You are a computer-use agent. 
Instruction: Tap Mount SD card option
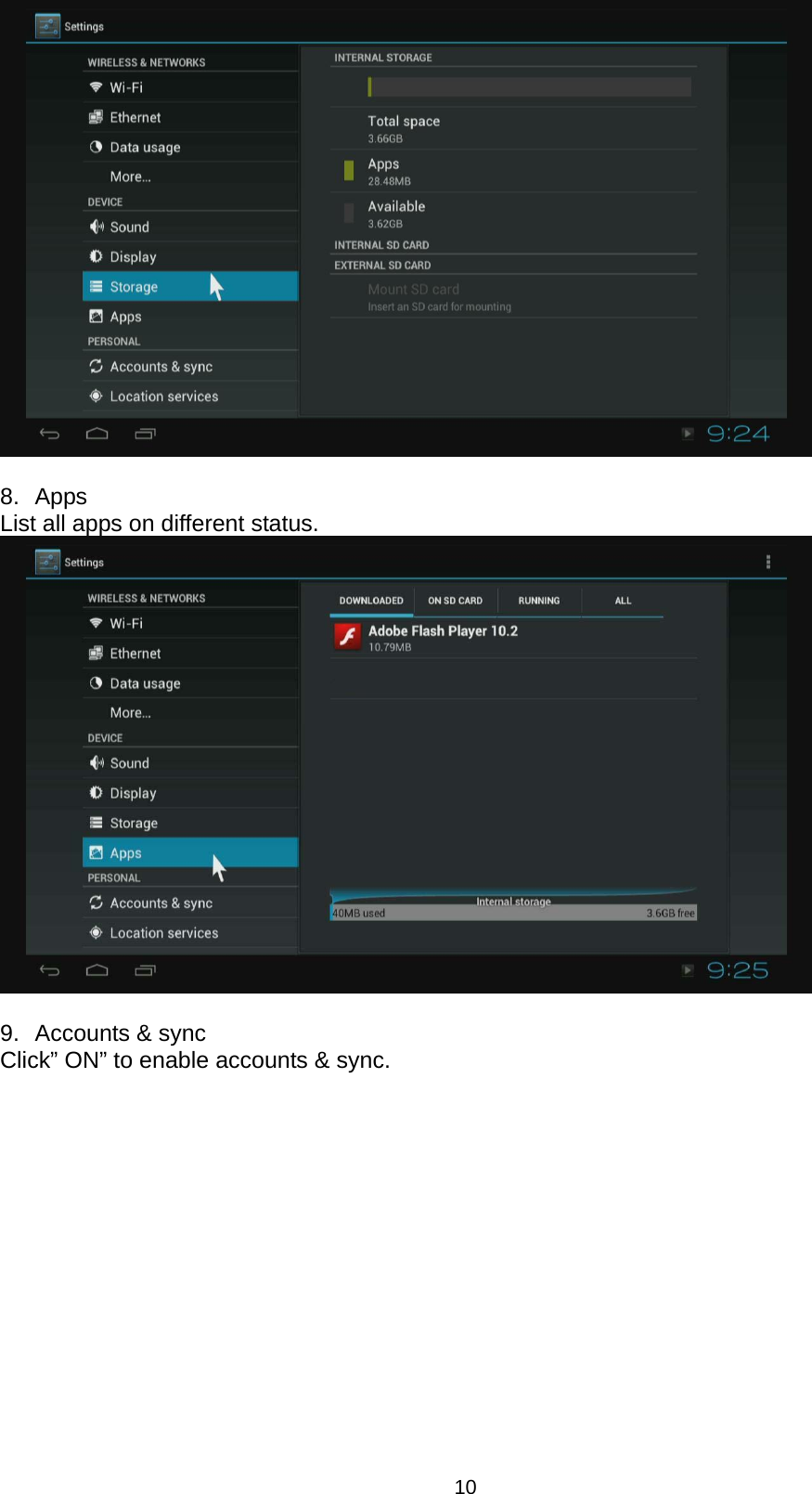tap(513, 297)
